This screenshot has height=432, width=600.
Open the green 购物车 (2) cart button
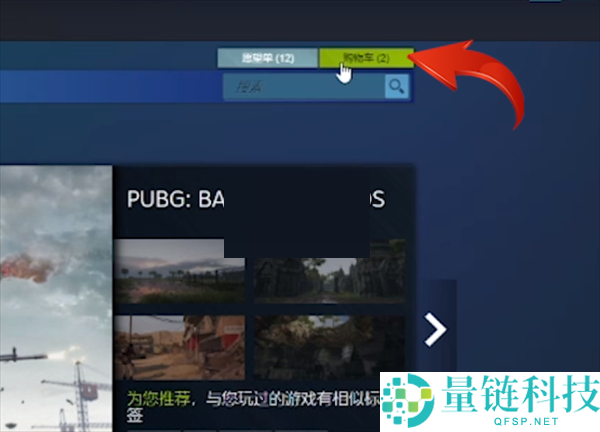click(365, 58)
